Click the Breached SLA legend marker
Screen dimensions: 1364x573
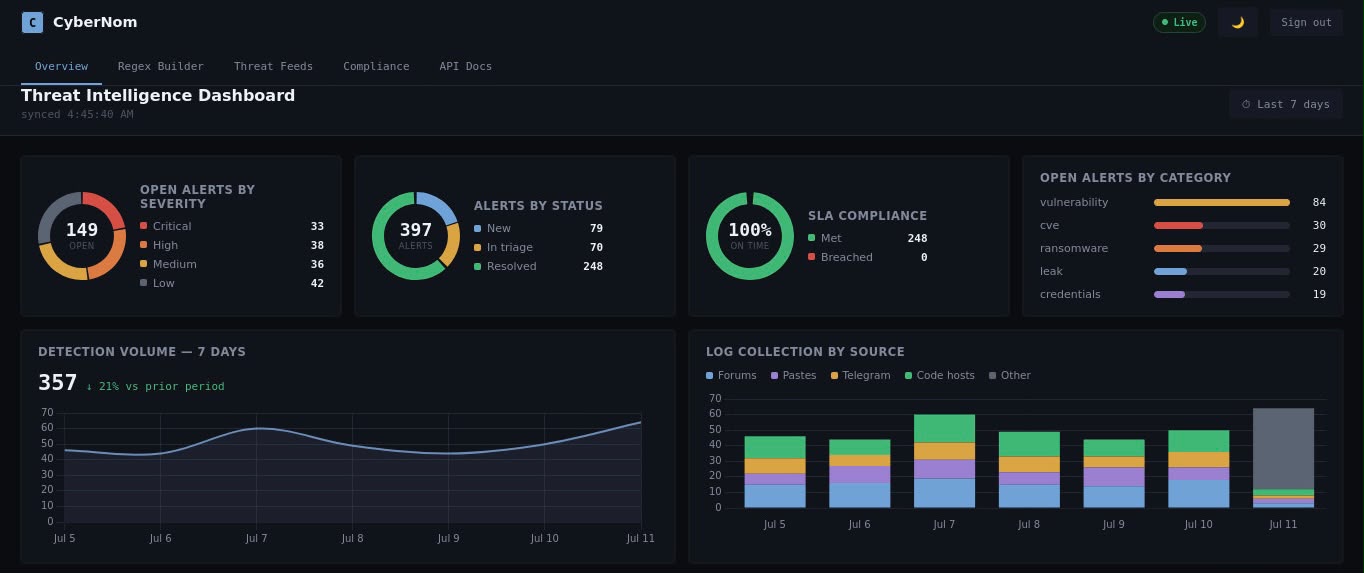[812, 257]
